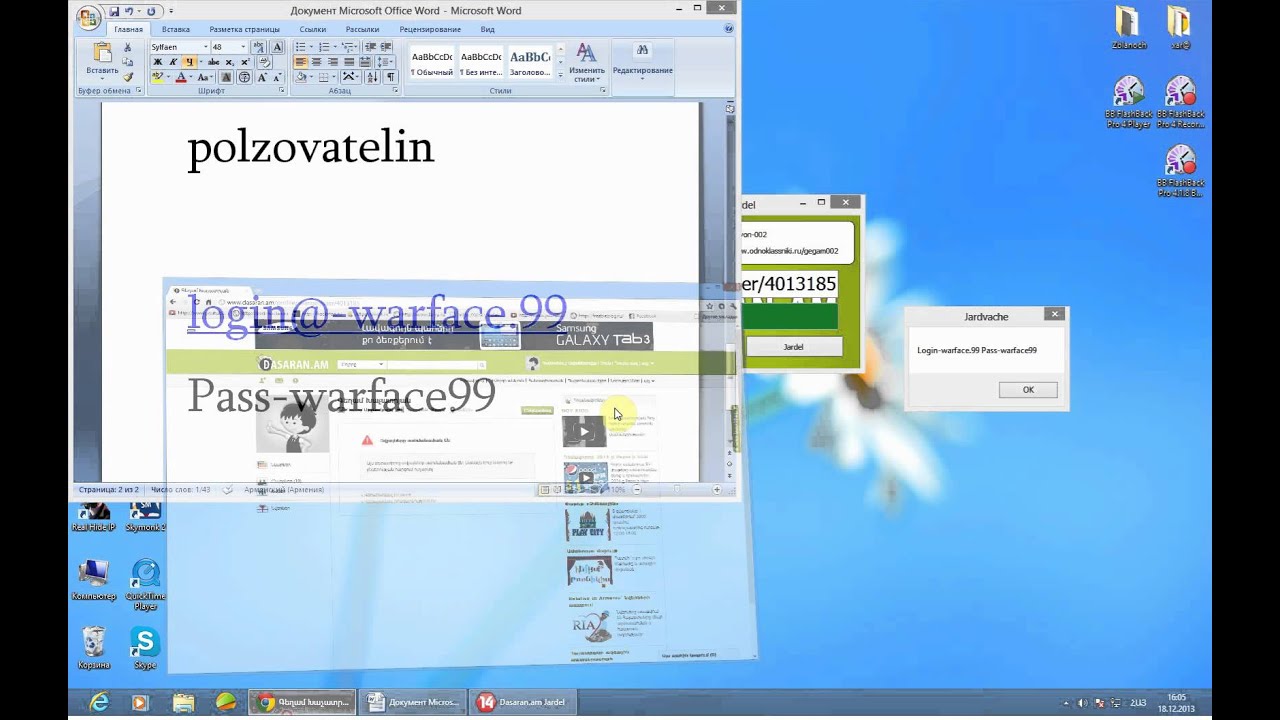Open the borders dropdown

pos(334,77)
